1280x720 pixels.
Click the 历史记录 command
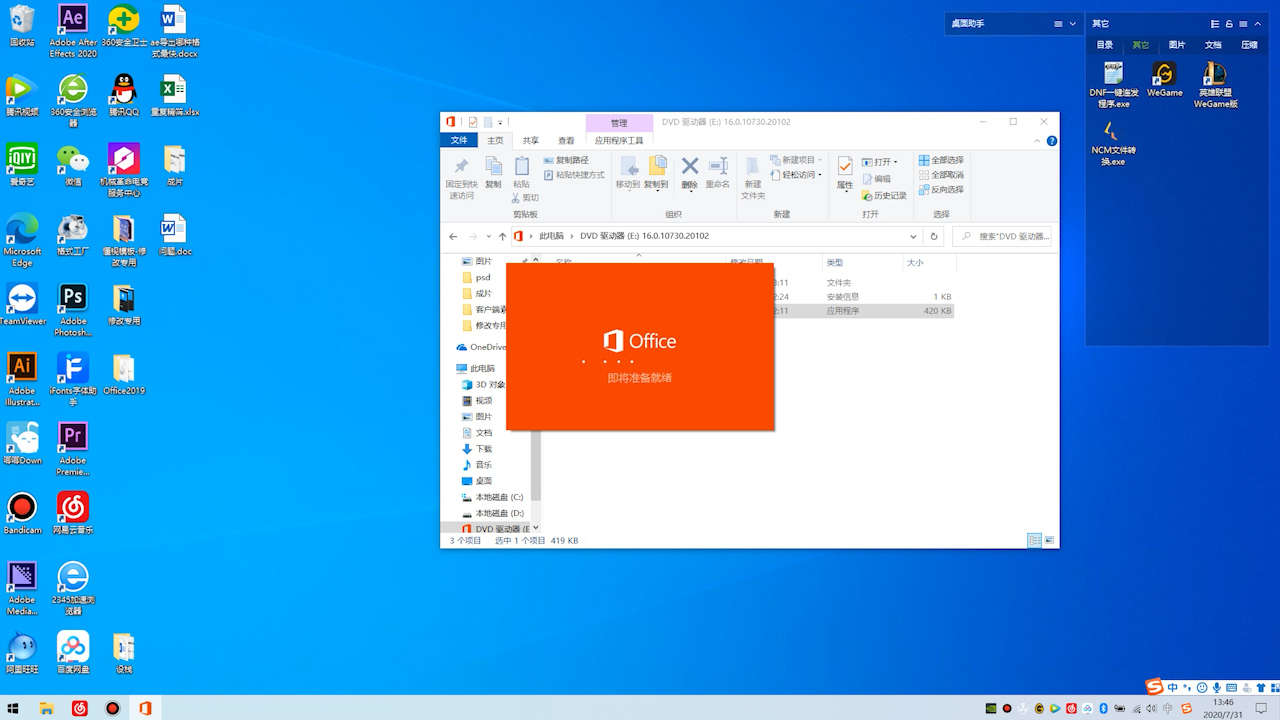click(x=884, y=196)
